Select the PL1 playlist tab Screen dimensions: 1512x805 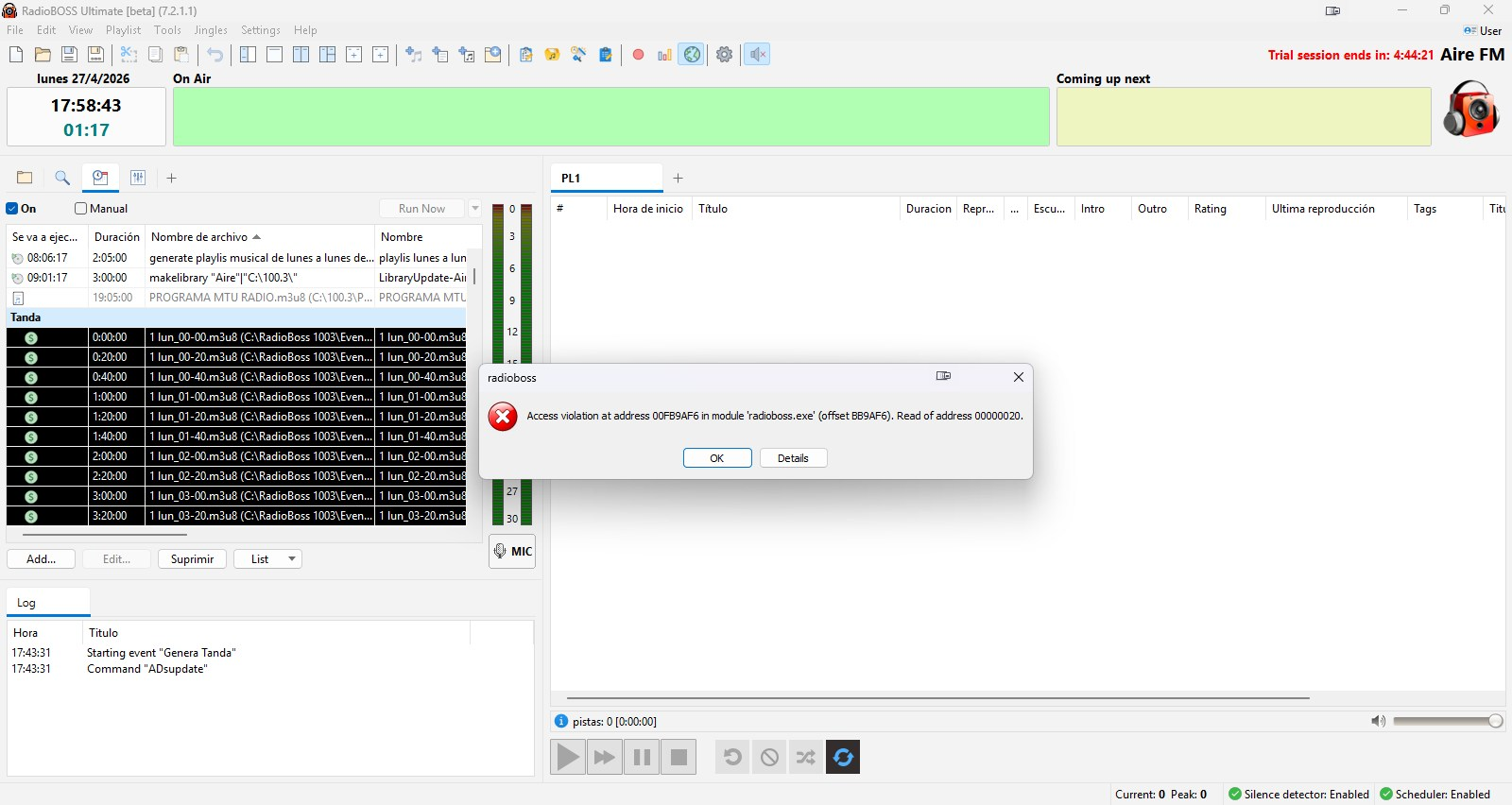(571, 178)
